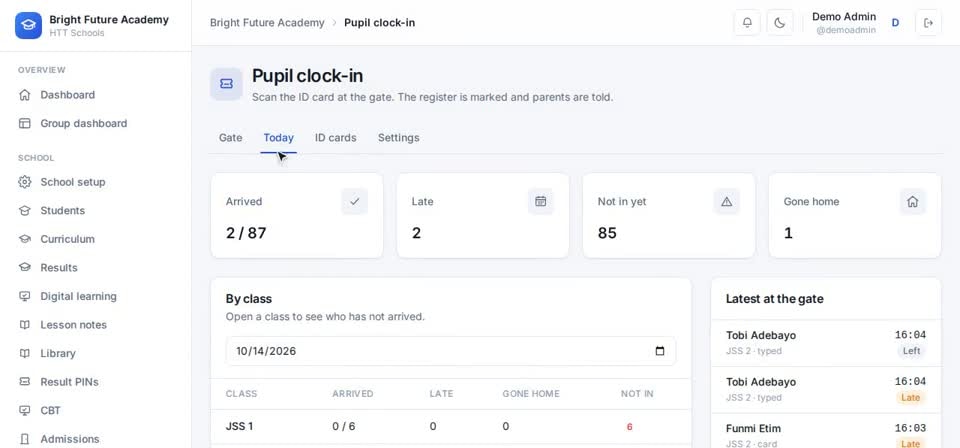Click the Bright Future Academy graduation cap logo
960x448 pixels.
click(28, 25)
